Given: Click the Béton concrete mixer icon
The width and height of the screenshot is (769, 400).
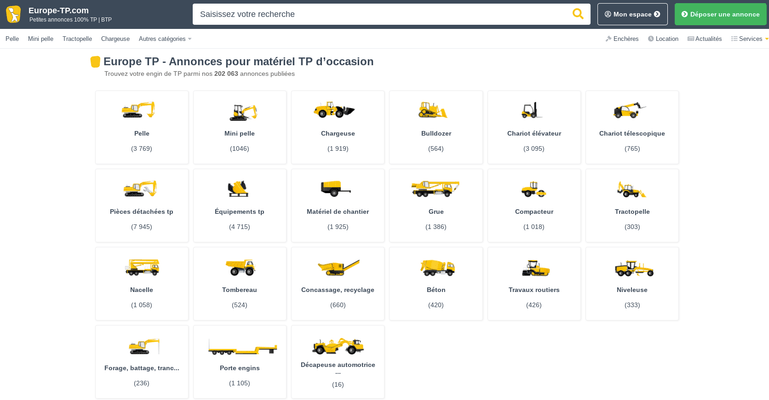Looking at the screenshot, I should (435, 267).
